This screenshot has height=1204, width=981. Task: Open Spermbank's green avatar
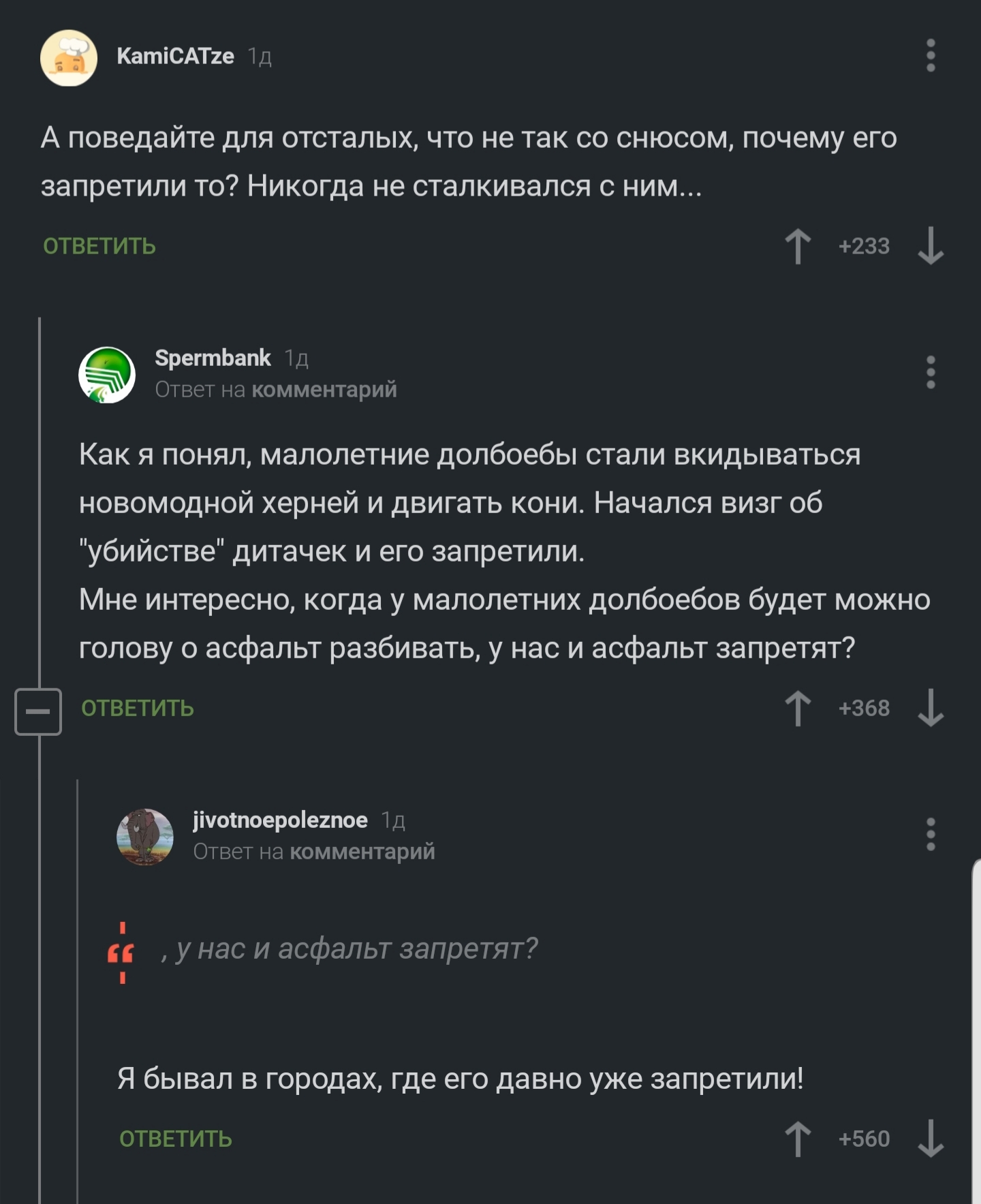107,375
